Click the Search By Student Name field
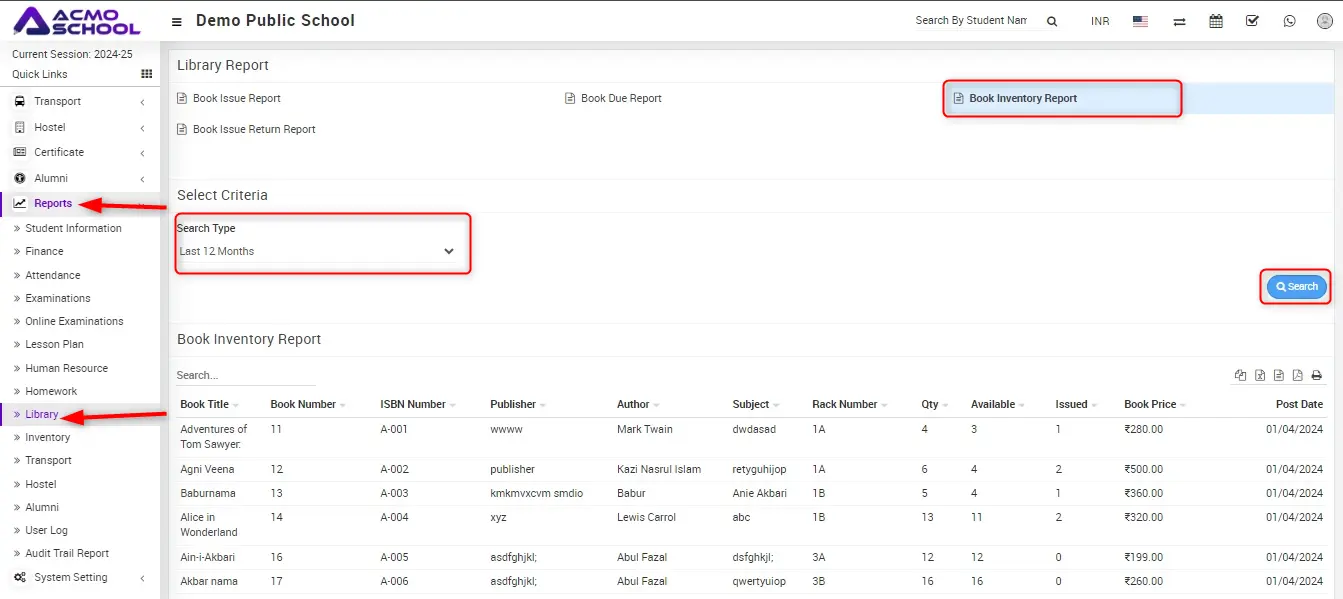This screenshot has height=599, width=1343. tap(970, 21)
